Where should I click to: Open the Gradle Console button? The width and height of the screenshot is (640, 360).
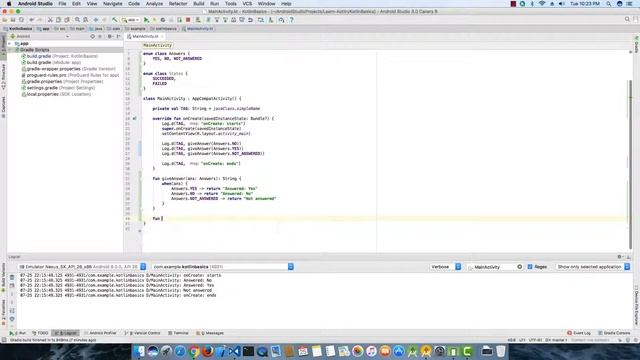[614, 333]
